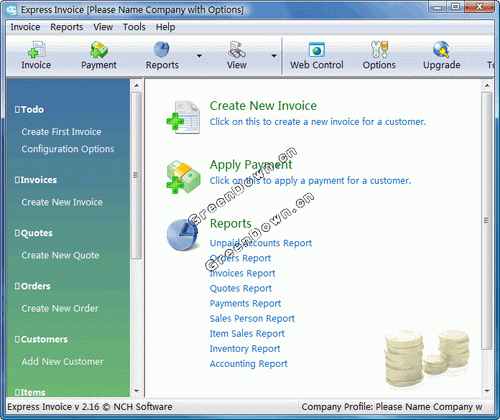Viewport: 500px width, 420px height.
Task: Click the sidebar scrollbar up arrow
Action: point(136,86)
